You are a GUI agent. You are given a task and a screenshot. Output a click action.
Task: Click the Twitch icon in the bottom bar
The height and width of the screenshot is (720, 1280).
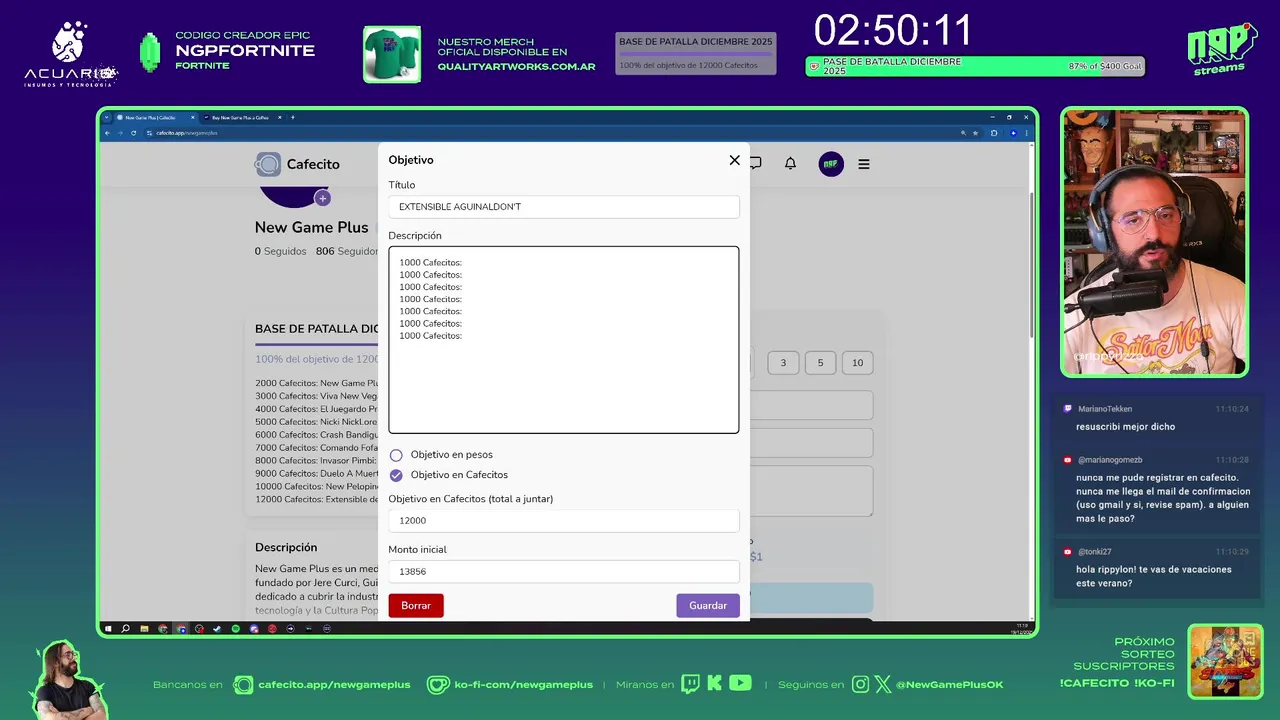pos(690,684)
